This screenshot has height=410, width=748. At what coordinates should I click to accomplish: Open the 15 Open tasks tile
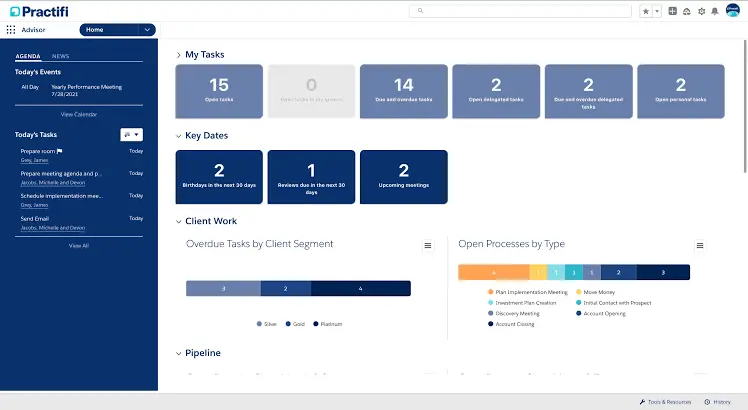point(219,91)
